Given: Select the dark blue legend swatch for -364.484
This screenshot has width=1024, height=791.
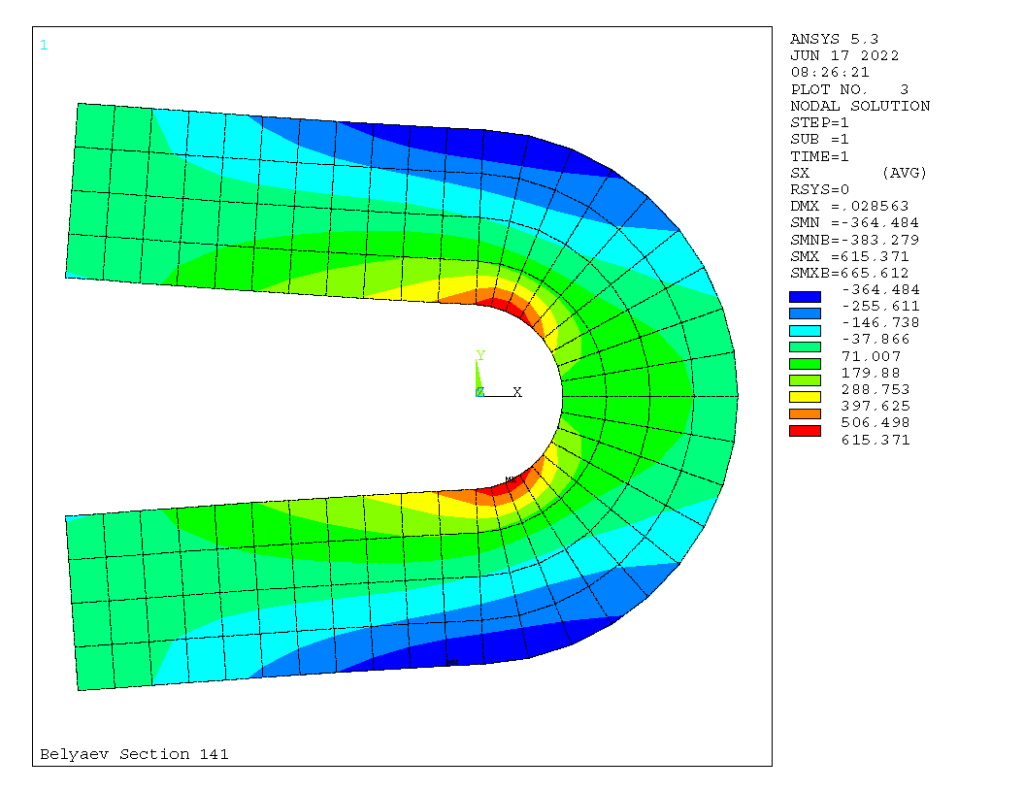Looking at the screenshot, I should pyautogui.click(x=805, y=297).
